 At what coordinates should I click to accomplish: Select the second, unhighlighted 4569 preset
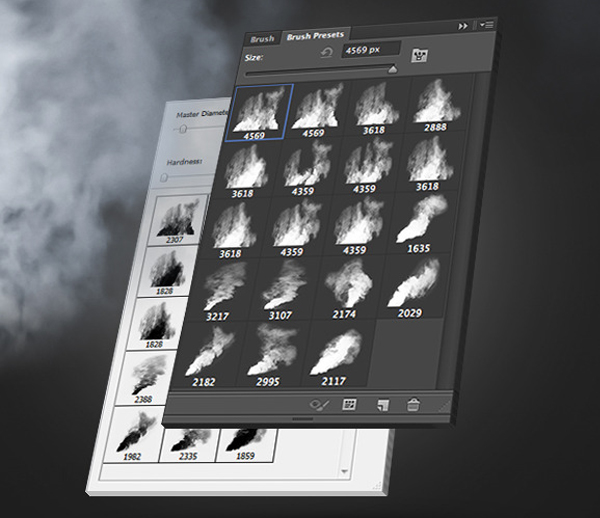coord(317,111)
